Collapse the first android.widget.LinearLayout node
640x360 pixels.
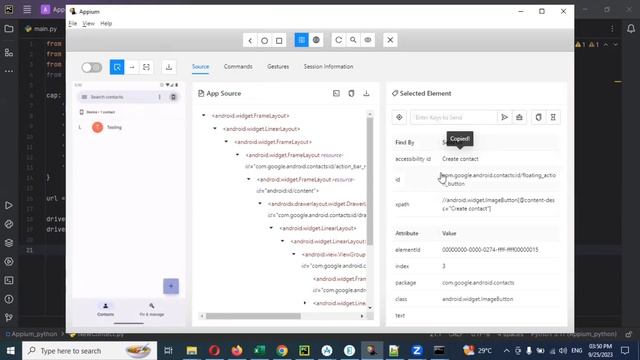click(x=215, y=129)
